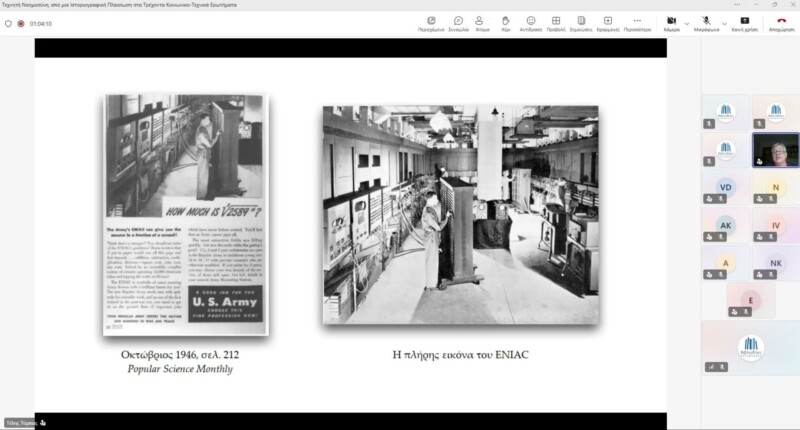This screenshot has height=430, width=800.
Task: Expand the microphone options chevron
Action: 724,24
